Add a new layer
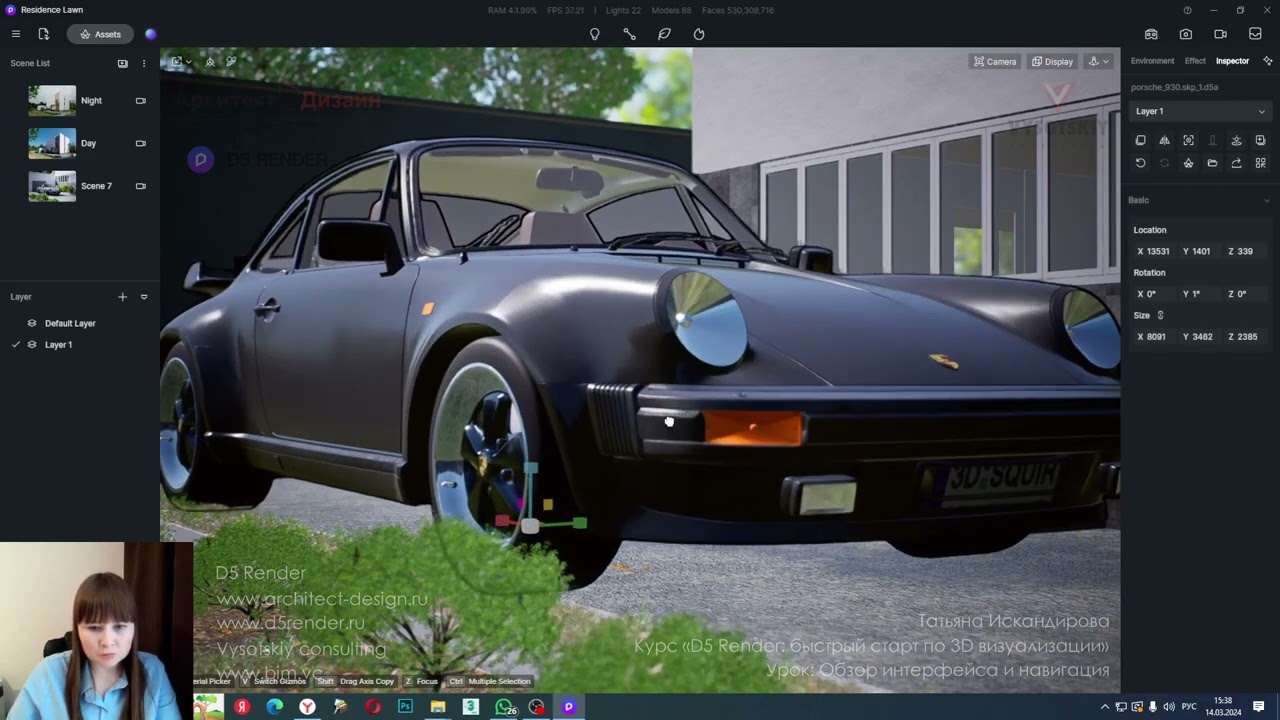Screen dimensions: 1280x720 (123, 297)
